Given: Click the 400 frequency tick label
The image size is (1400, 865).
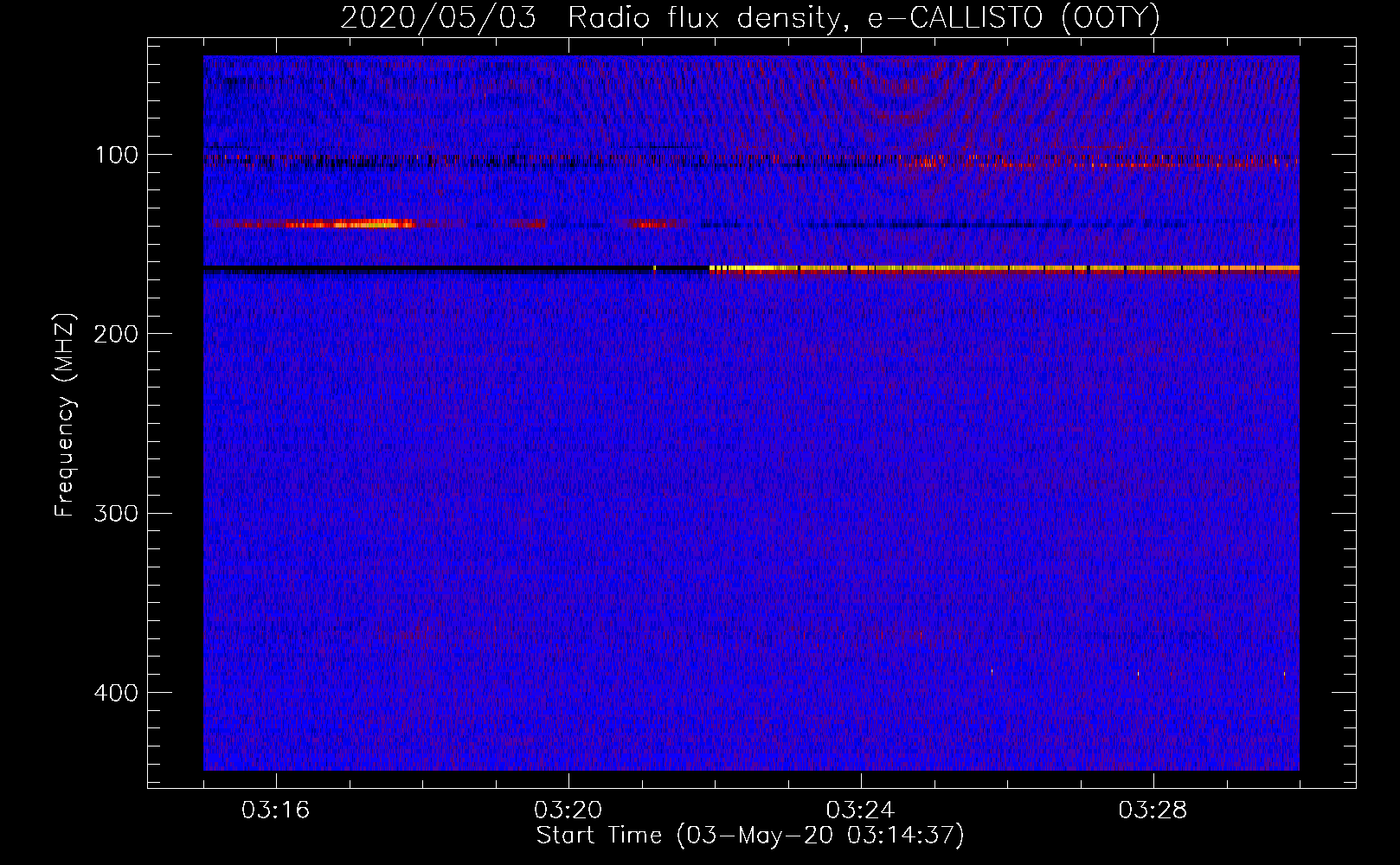Looking at the screenshot, I should [116, 693].
